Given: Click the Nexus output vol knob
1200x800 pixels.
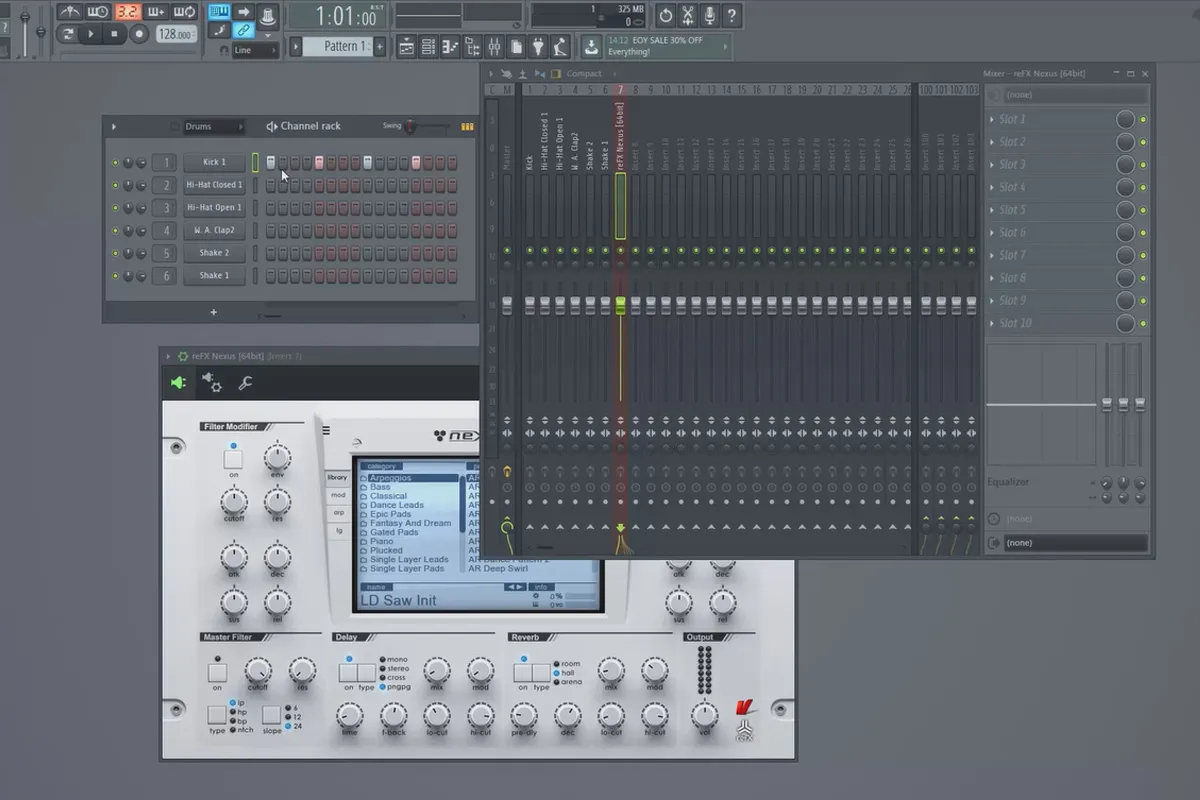Looking at the screenshot, I should [x=705, y=715].
